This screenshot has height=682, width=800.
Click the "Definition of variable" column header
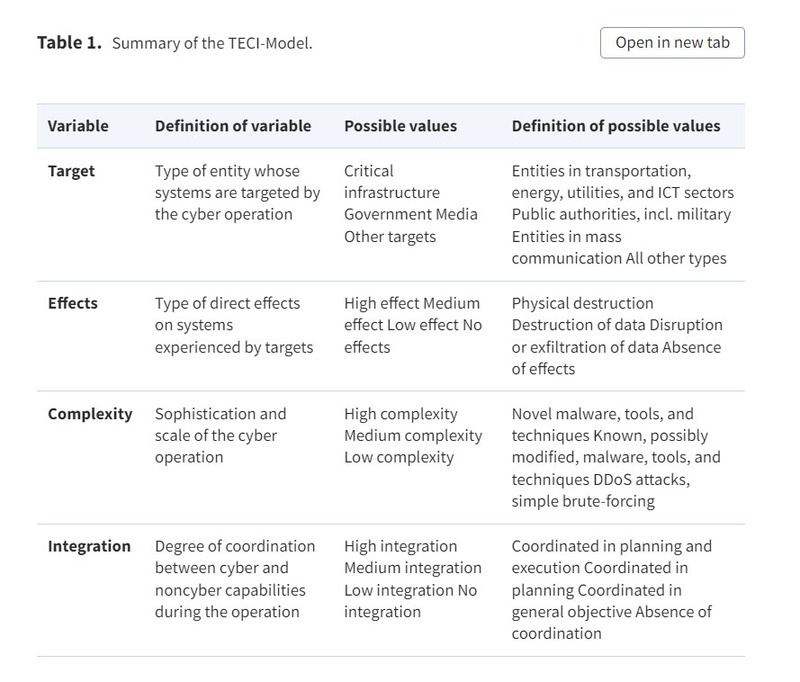pyautogui.click(x=232, y=126)
